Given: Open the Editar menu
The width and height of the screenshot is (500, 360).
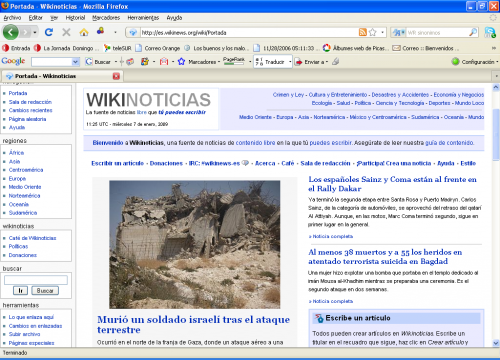Looking at the screenshot, I should (x=35, y=18).
